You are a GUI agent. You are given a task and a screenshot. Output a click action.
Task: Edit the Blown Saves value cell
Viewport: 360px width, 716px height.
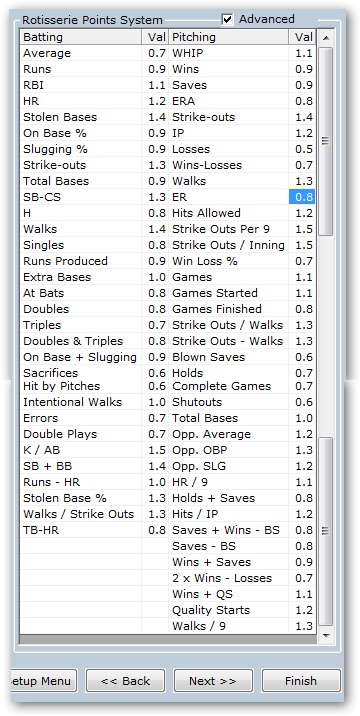[x=302, y=357]
